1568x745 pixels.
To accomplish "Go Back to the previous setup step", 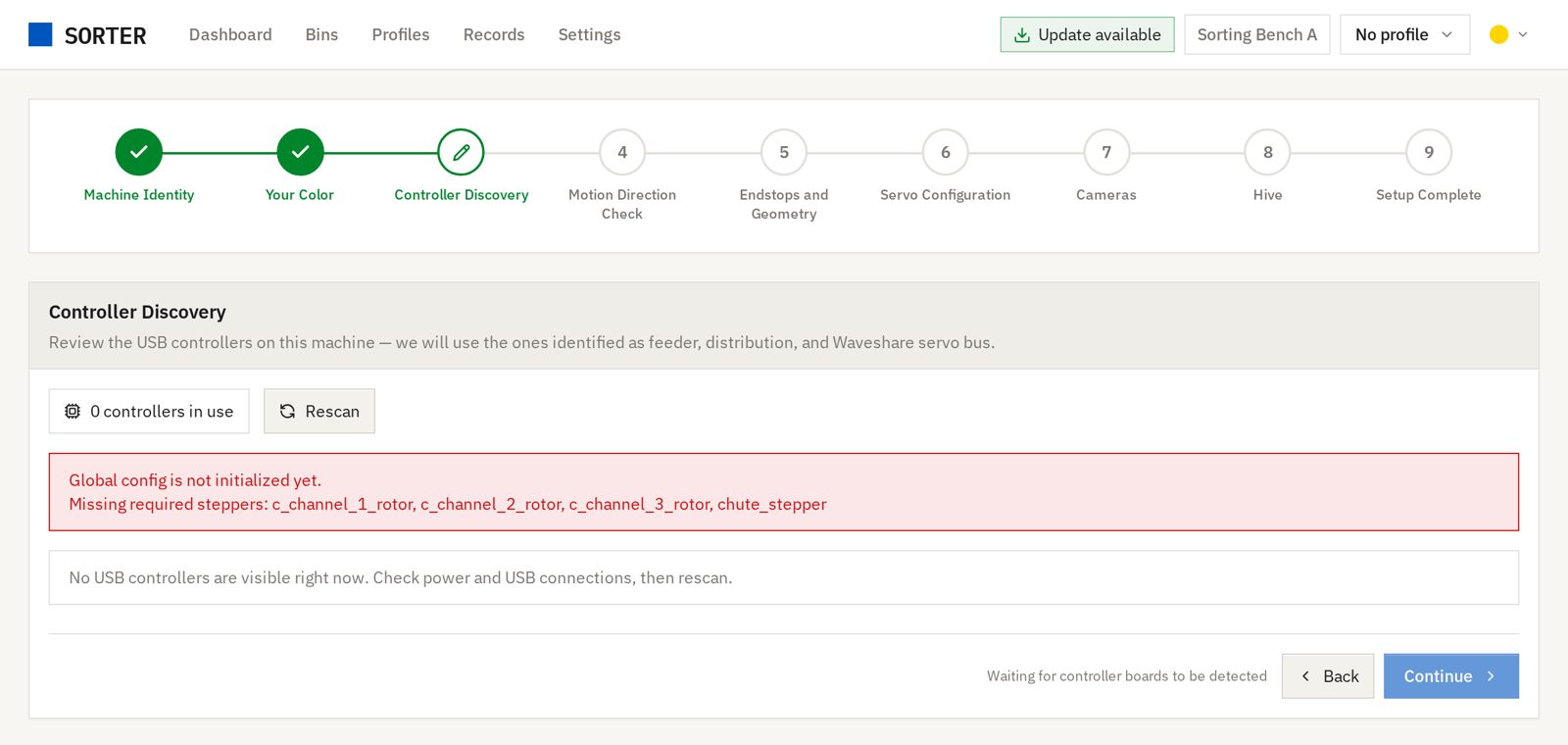I will click(1328, 676).
